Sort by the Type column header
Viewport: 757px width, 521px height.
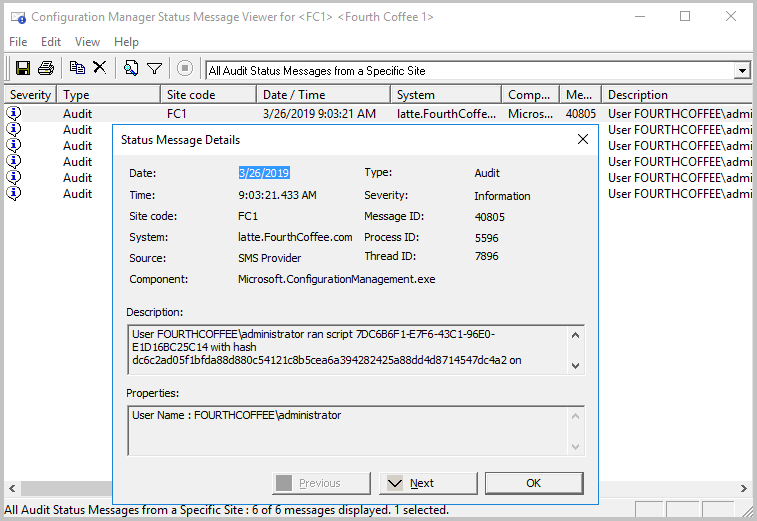pyautogui.click(x=109, y=95)
